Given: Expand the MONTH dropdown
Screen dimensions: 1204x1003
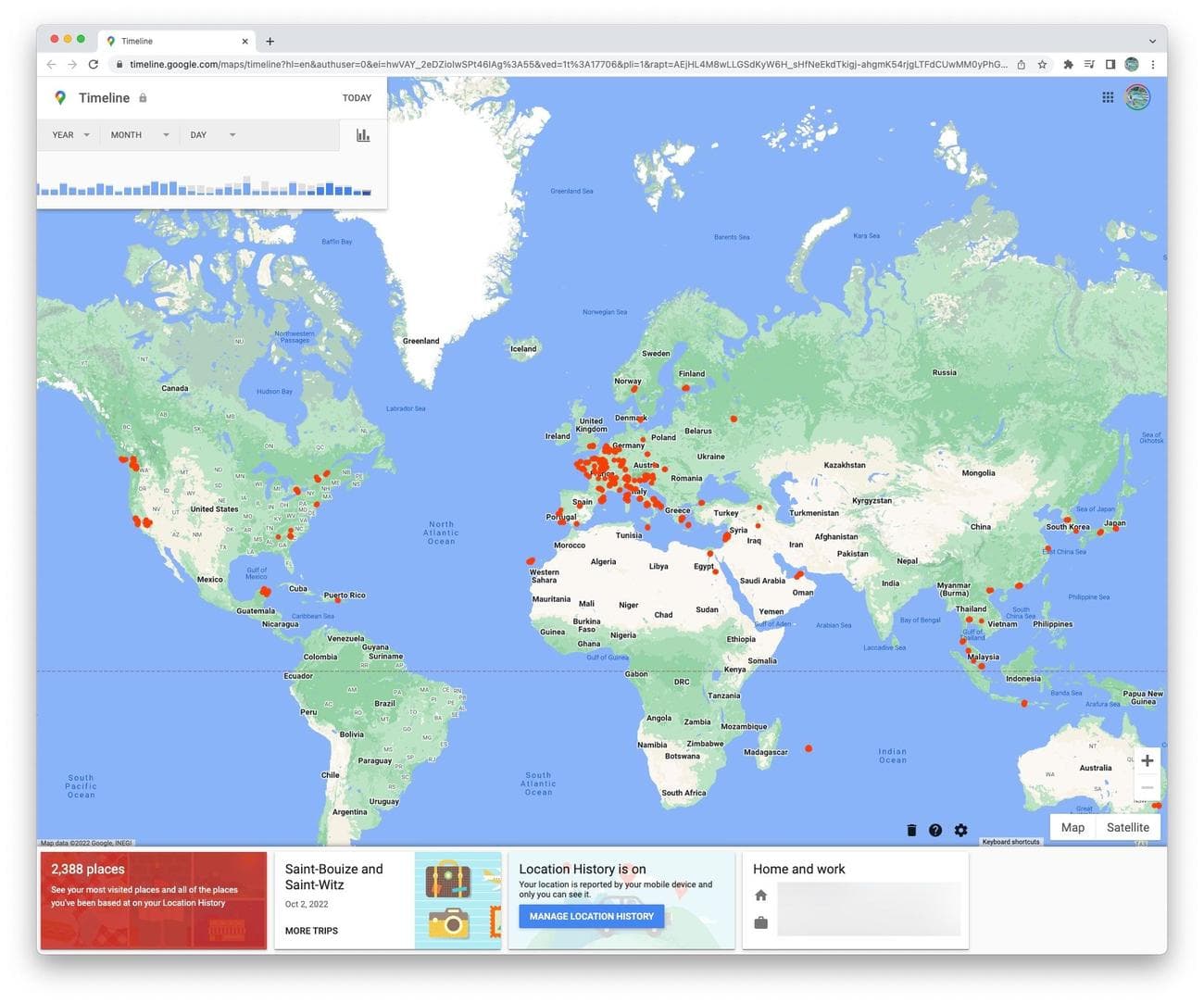Looking at the screenshot, I should pos(139,135).
